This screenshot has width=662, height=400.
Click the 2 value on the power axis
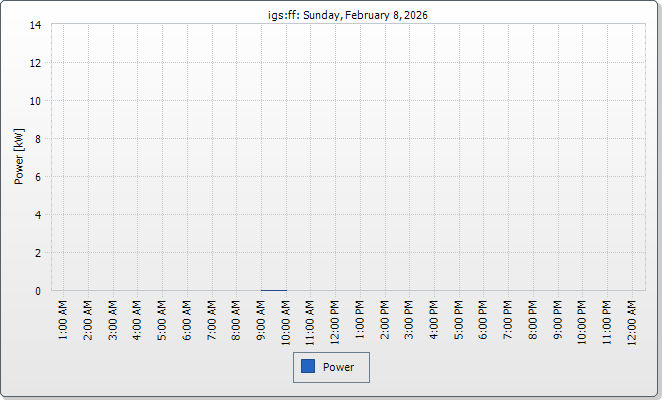pyautogui.click(x=38, y=253)
